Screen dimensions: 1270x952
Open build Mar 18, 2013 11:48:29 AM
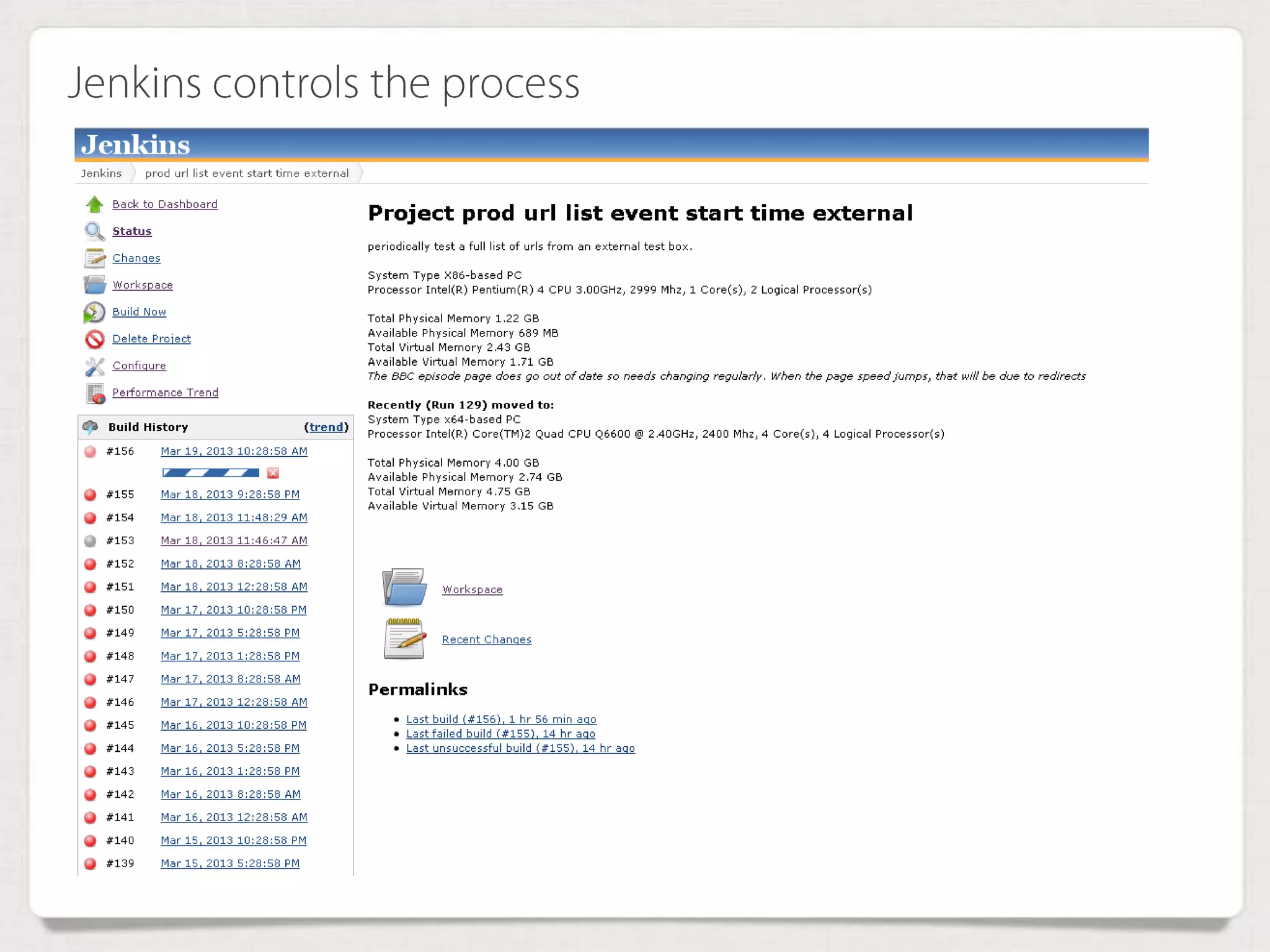click(234, 518)
